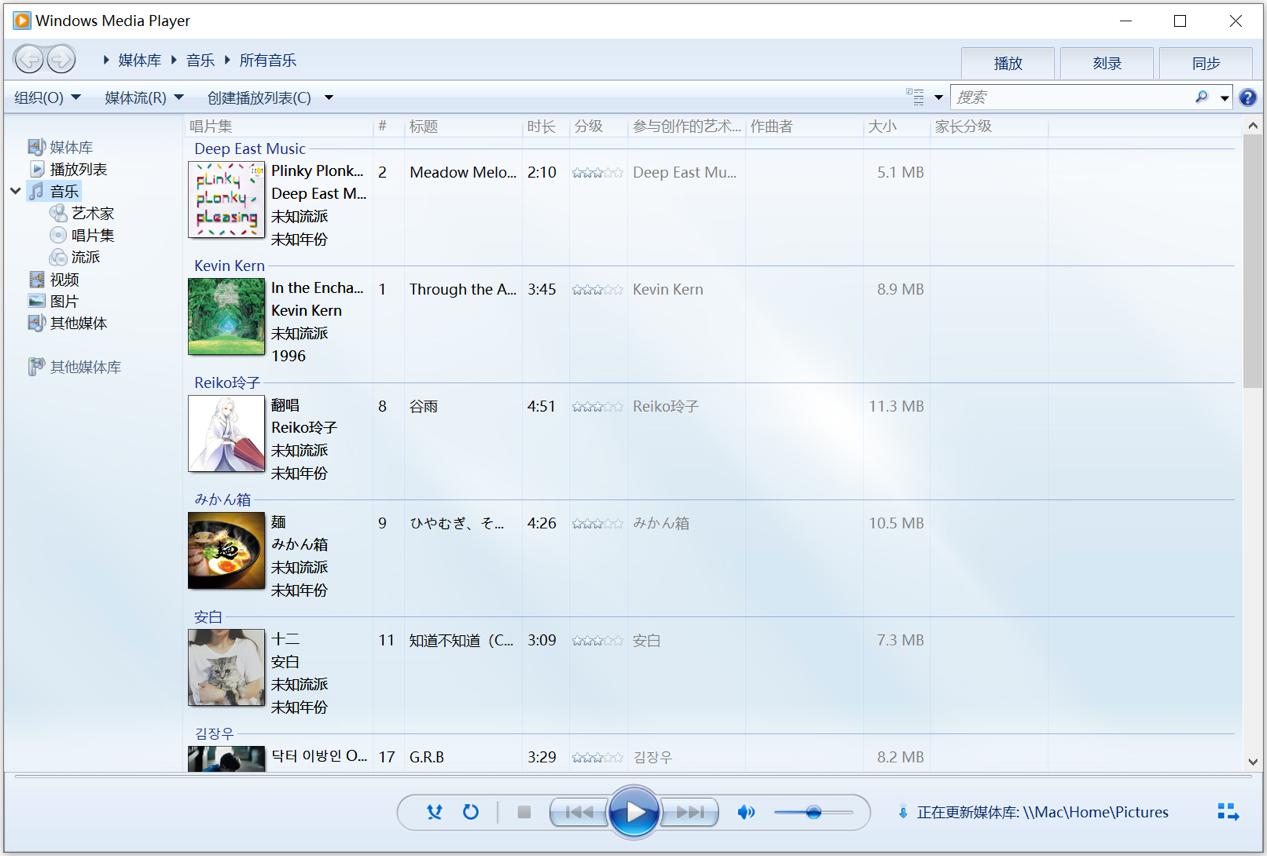The height and width of the screenshot is (856, 1267).
Task: Open the 组织(O) menu
Action: (48, 98)
